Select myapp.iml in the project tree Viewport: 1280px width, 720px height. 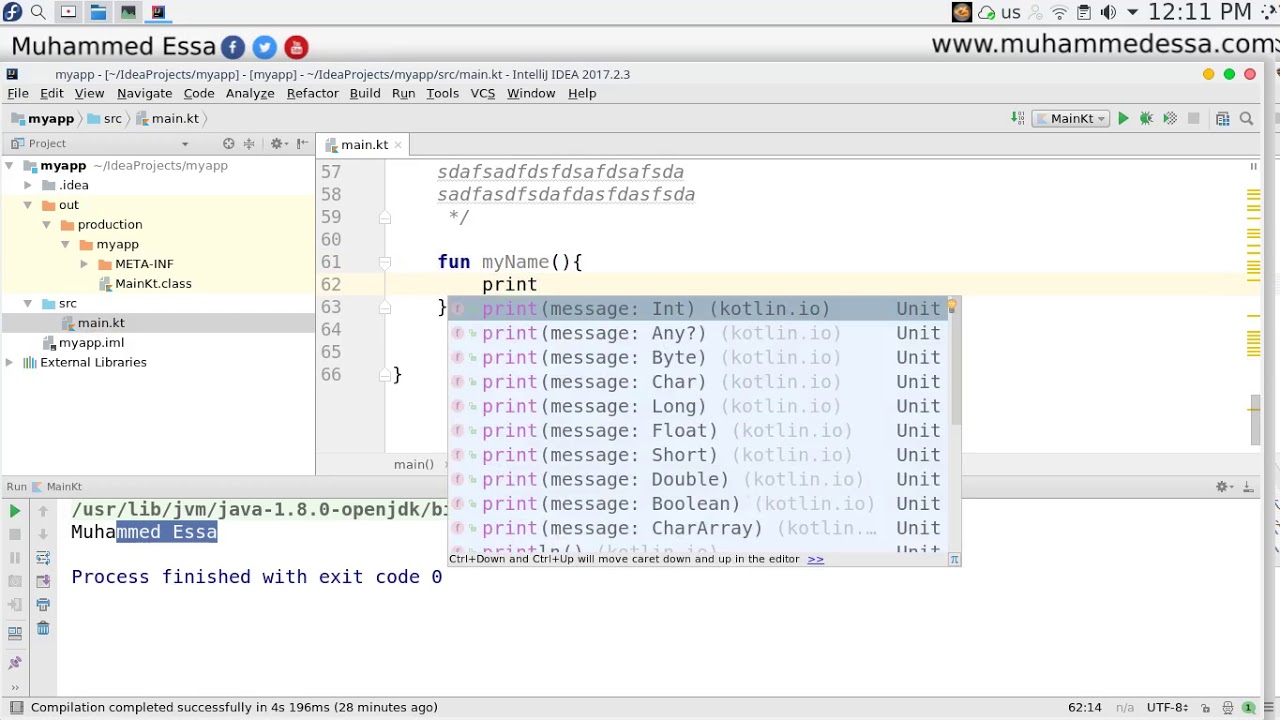(x=91, y=343)
